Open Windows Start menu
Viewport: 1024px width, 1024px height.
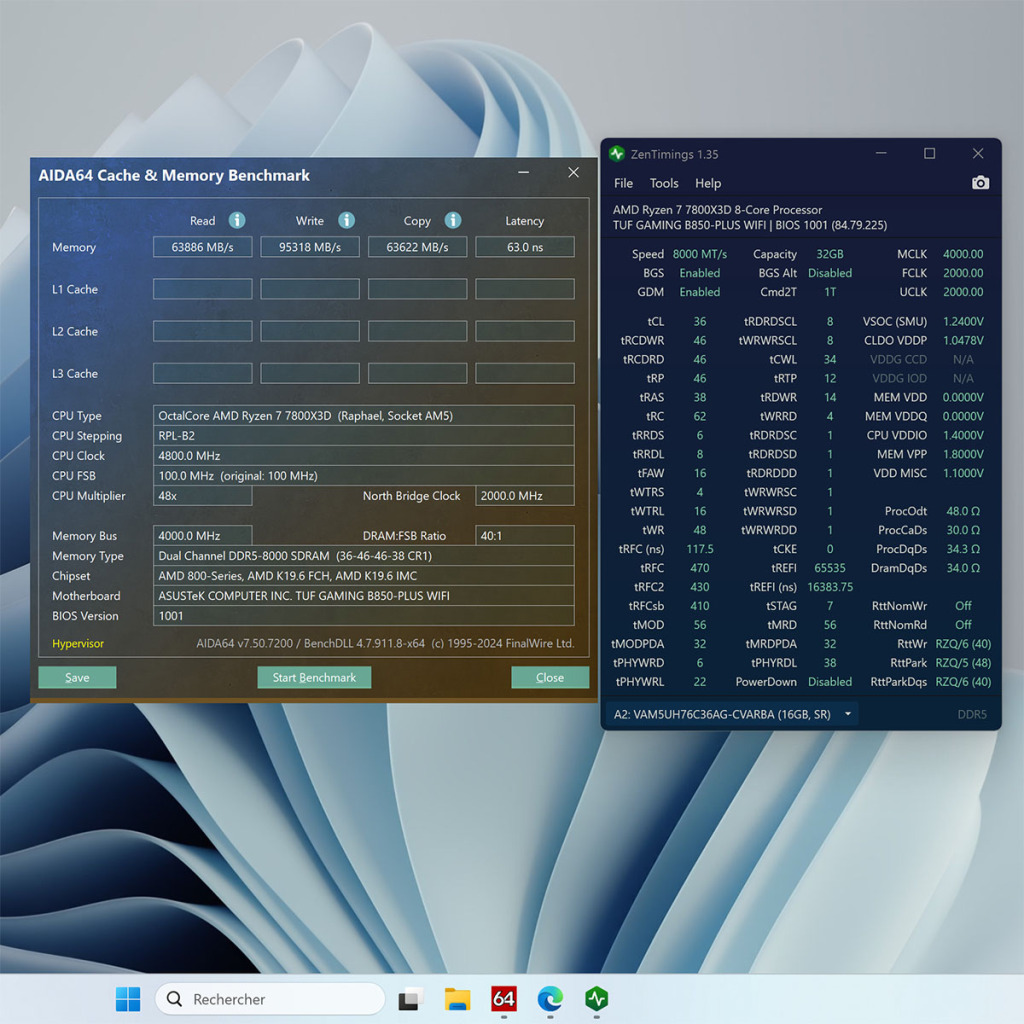coord(128,999)
